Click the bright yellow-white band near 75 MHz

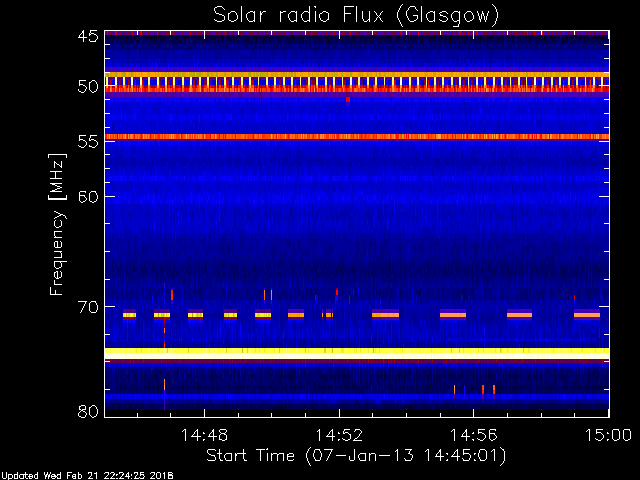357,353
